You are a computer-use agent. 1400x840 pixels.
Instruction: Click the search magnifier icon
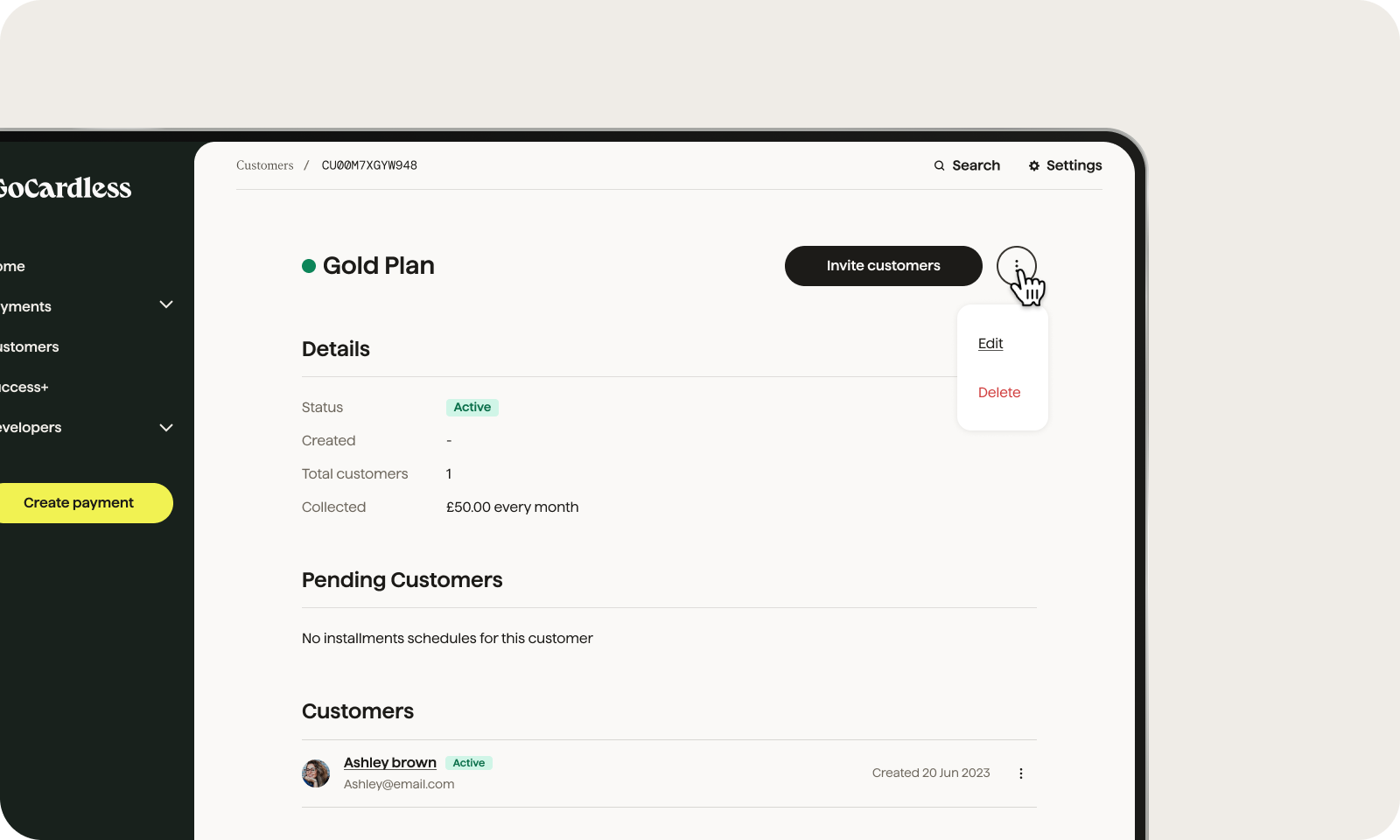tap(939, 165)
